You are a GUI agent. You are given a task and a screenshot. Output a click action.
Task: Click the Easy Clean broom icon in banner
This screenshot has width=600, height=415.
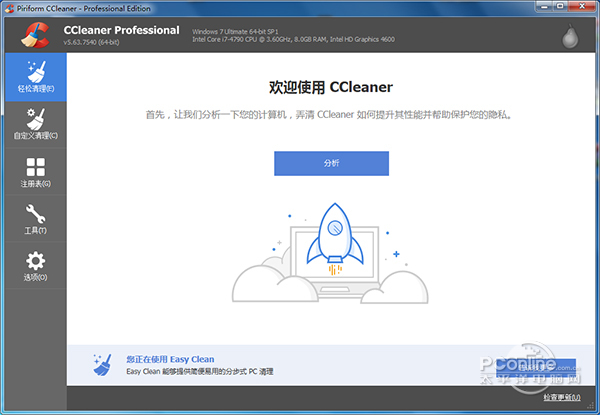click(103, 365)
